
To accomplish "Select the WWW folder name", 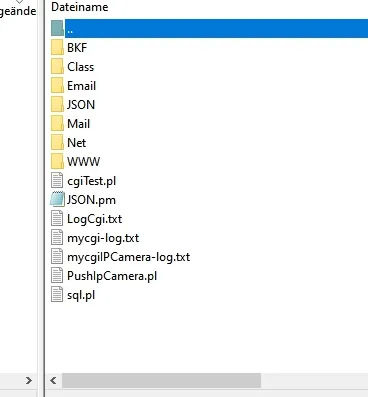I will tap(83, 162).
